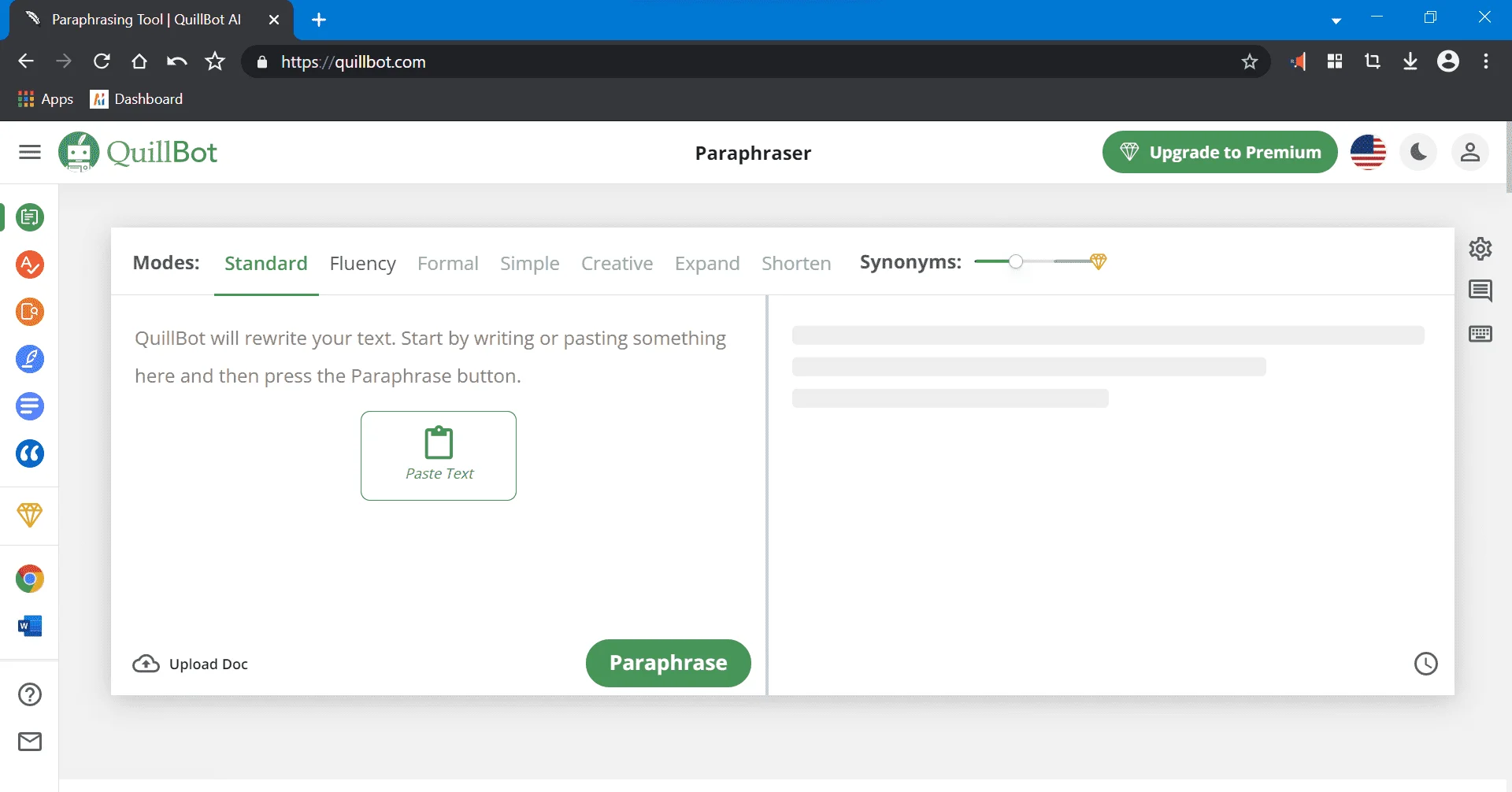The image size is (1512, 792).
Task: Open the feedback comment icon
Action: tap(1480, 291)
